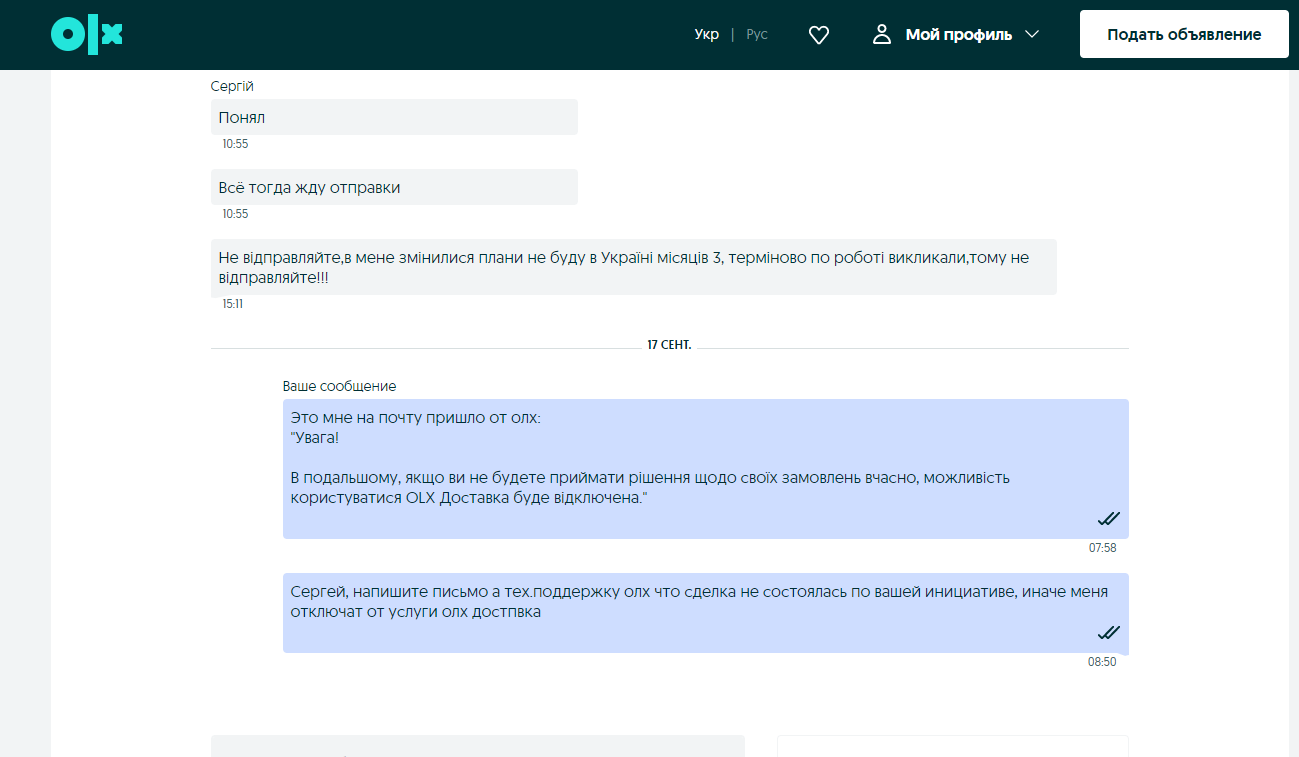Image resolution: width=1299 pixels, height=757 pixels.
Task: Click sender name 'Сергій'
Action: [232, 87]
